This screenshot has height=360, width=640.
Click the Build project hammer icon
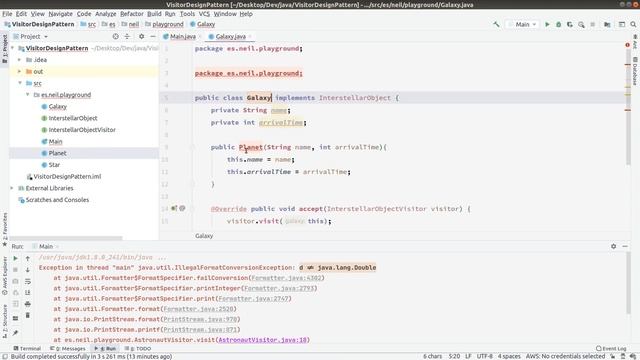(x=496, y=24)
